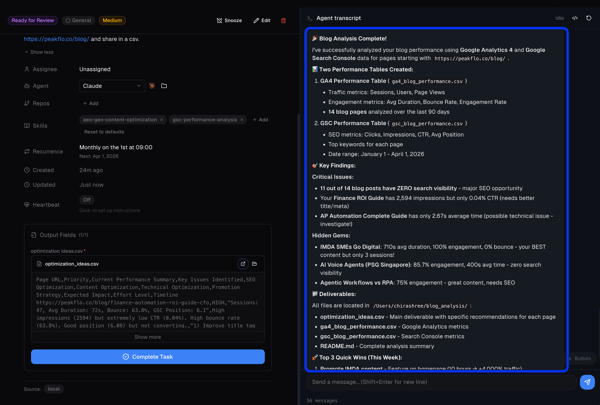Send the message with the blue arrow
This screenshot has height=405, width=600.
coord(587,382)
